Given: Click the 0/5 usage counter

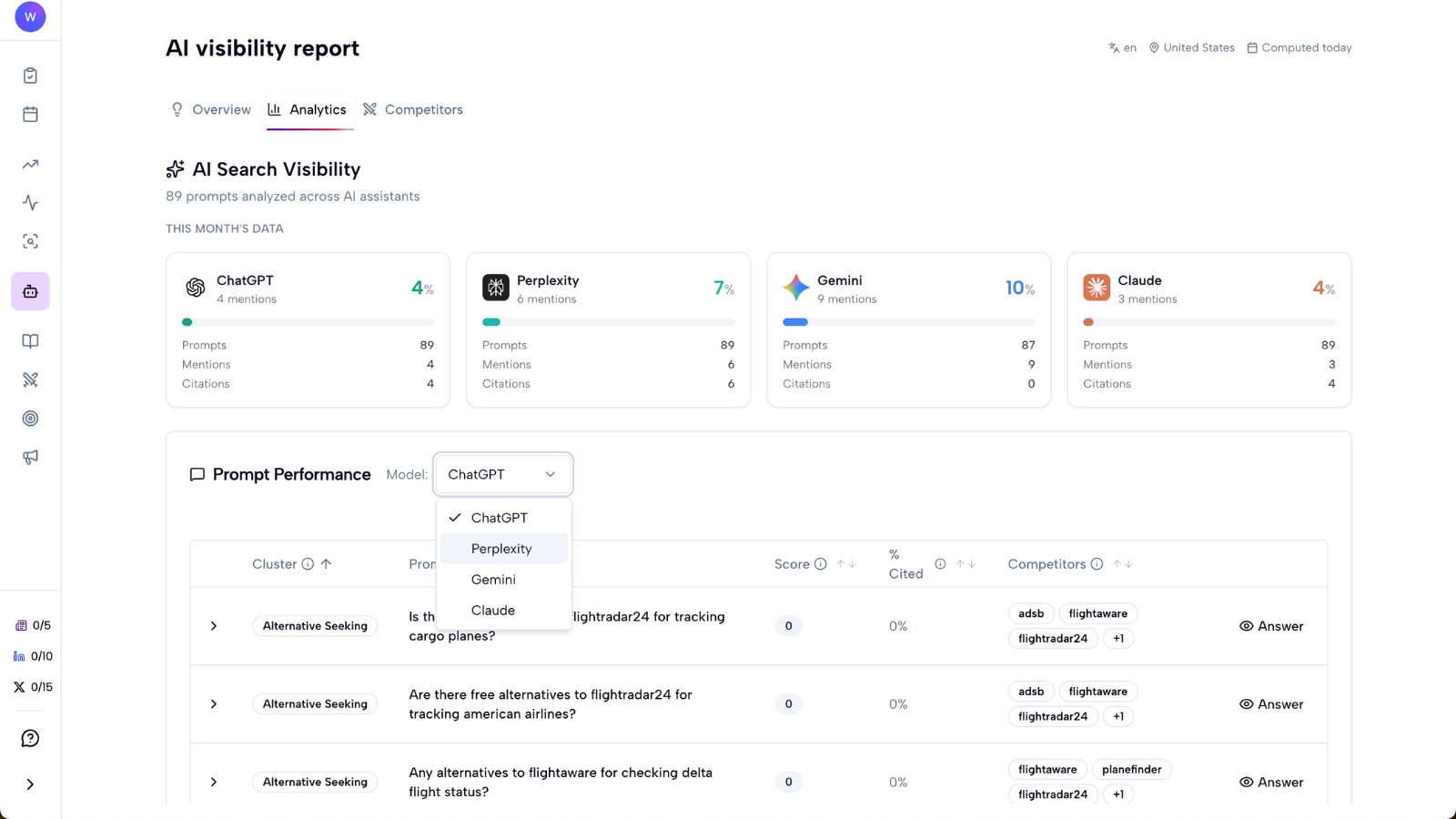Looking at the screenshot, I should (x=33, y=625).
